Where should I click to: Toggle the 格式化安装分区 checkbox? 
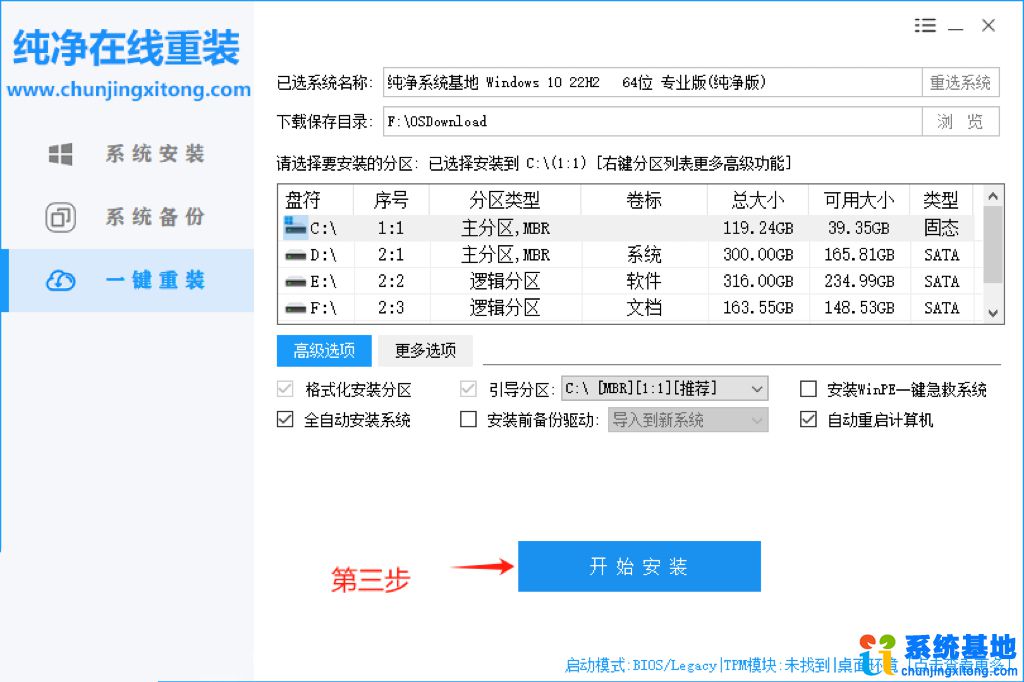(x=285, y=389)
